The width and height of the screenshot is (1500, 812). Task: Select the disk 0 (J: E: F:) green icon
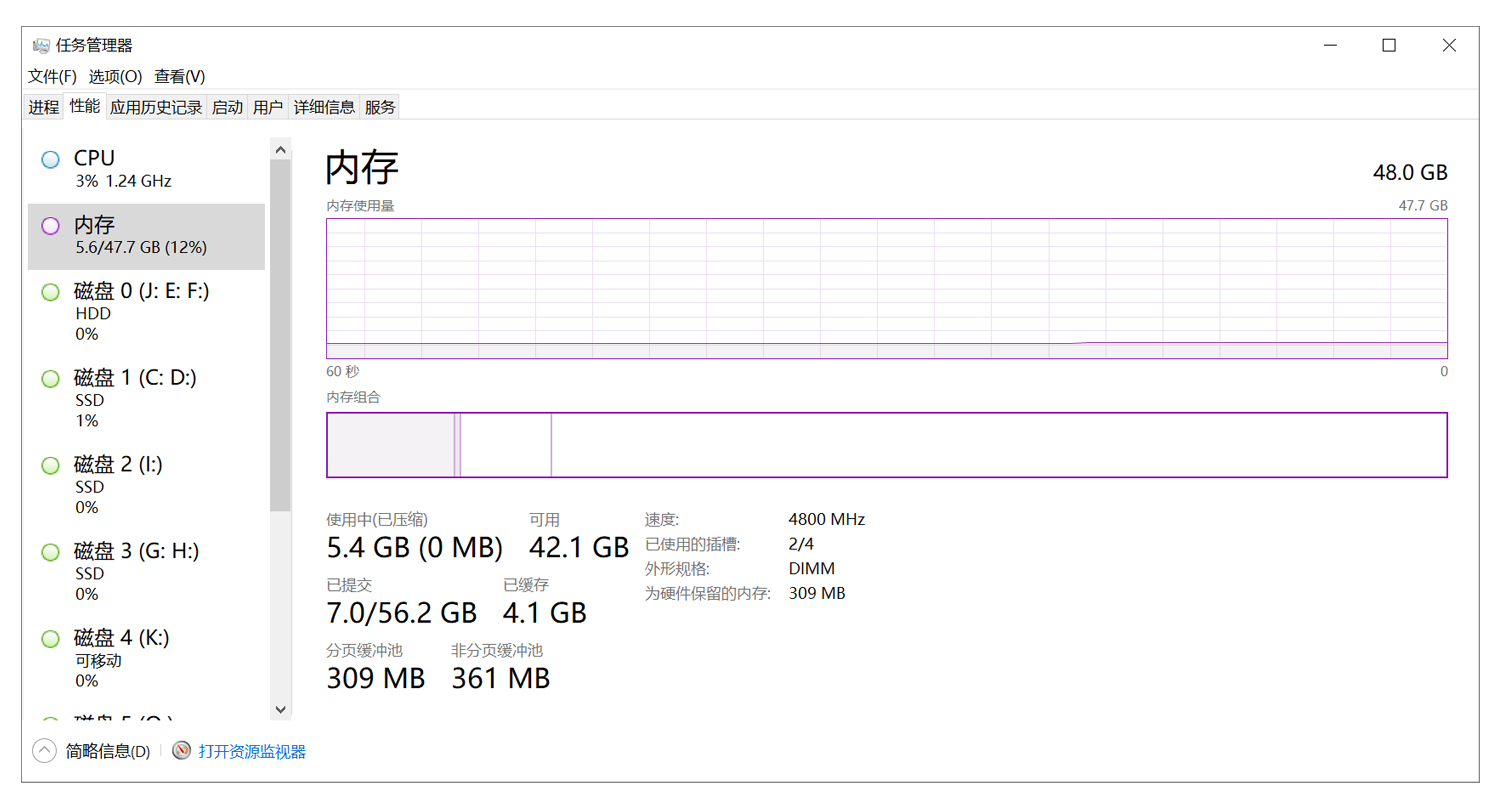tap(50, 292)
